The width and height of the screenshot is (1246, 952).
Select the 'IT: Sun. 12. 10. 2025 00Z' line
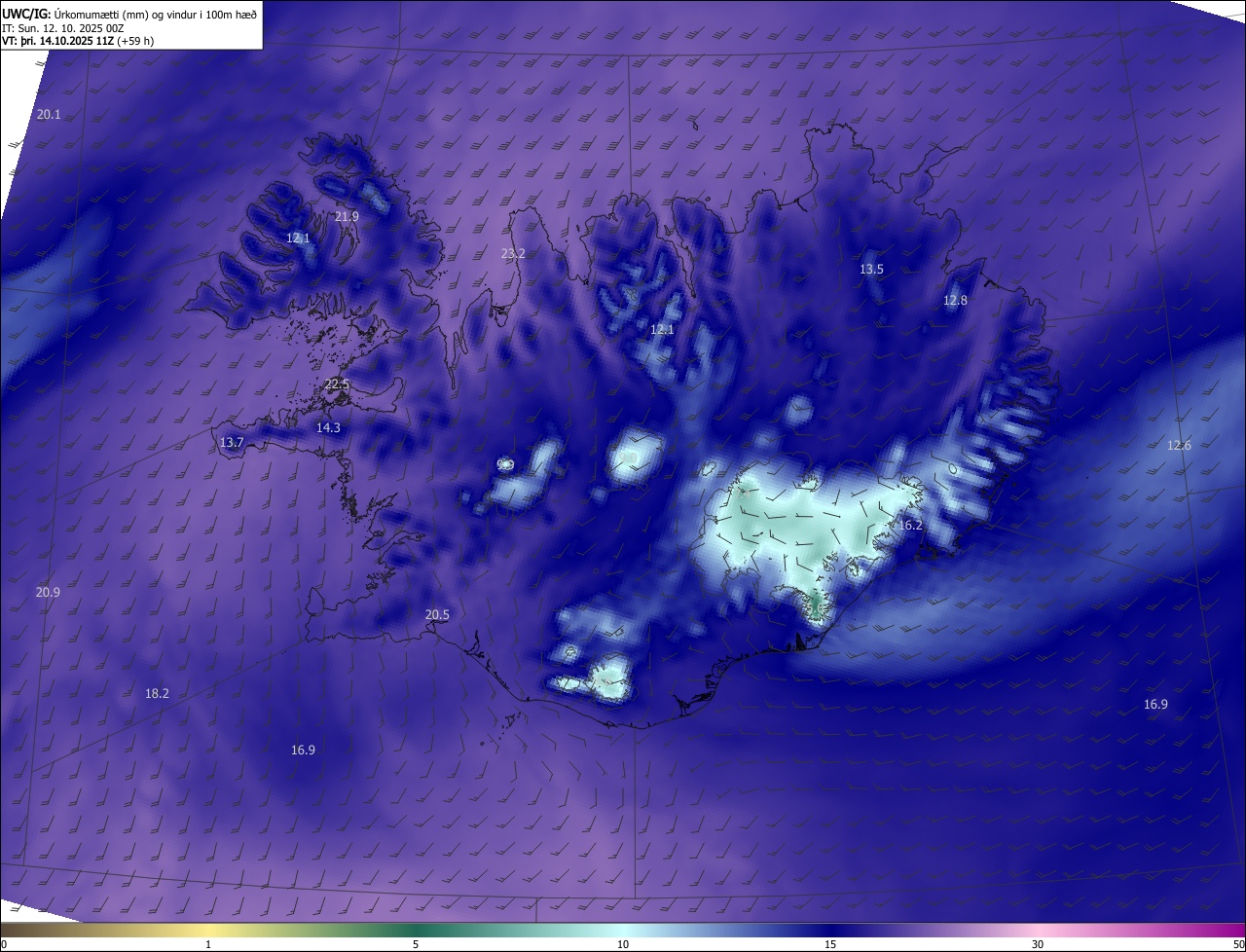[x=62, y=27]
